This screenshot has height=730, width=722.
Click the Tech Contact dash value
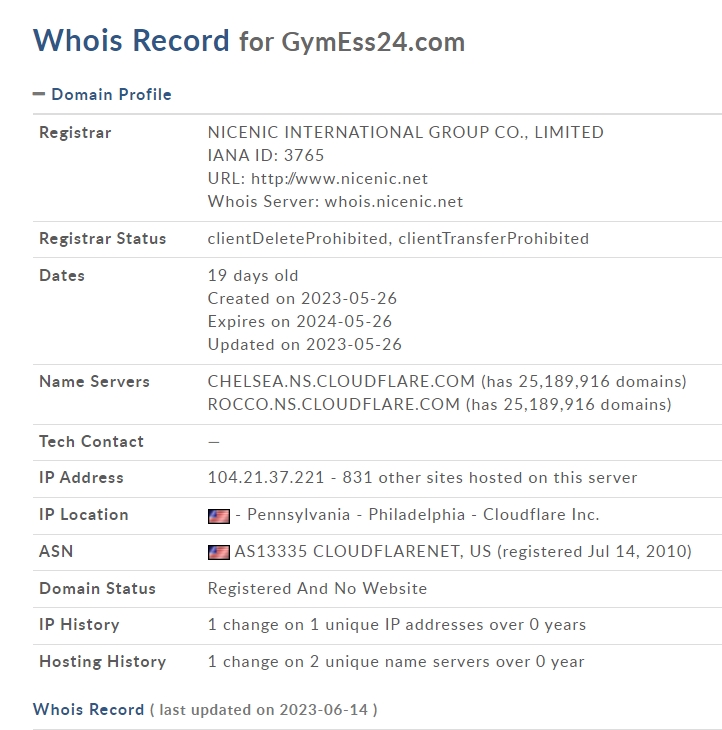[214, 442]
